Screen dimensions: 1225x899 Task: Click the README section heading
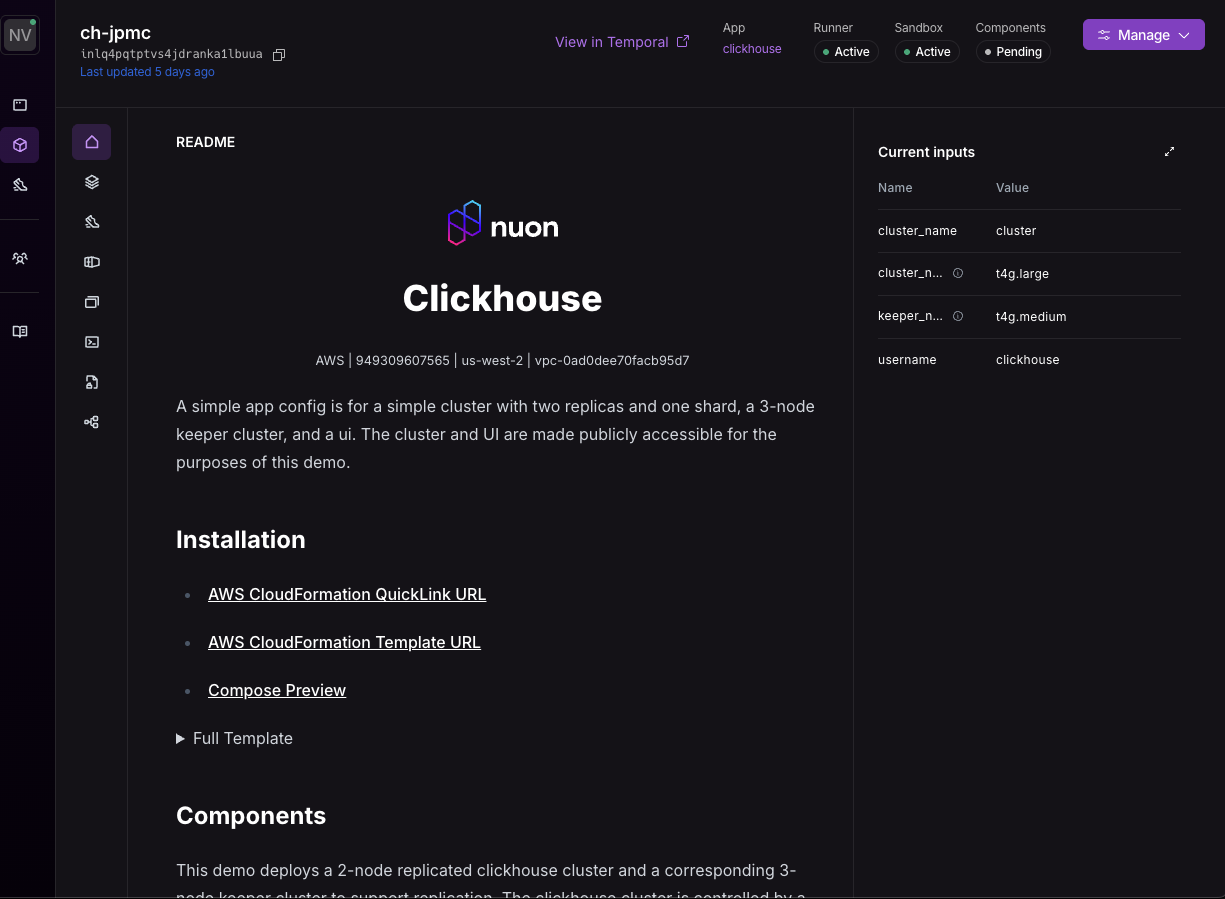pos(205,142)
